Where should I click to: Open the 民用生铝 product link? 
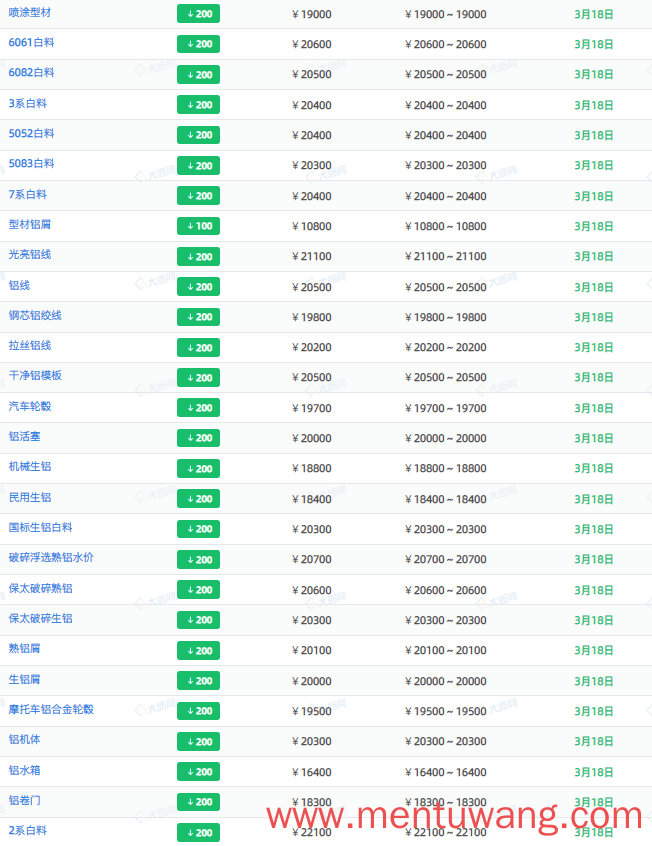coord(30,497)
